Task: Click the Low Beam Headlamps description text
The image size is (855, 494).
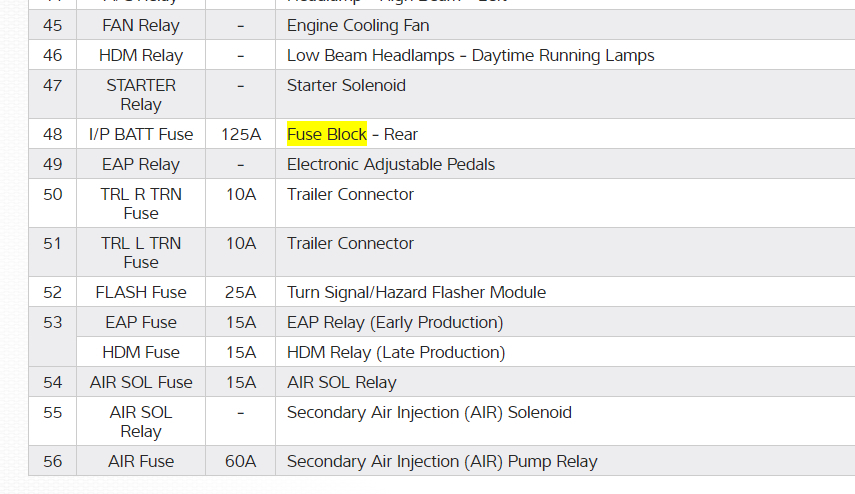Action: [470, 55]
